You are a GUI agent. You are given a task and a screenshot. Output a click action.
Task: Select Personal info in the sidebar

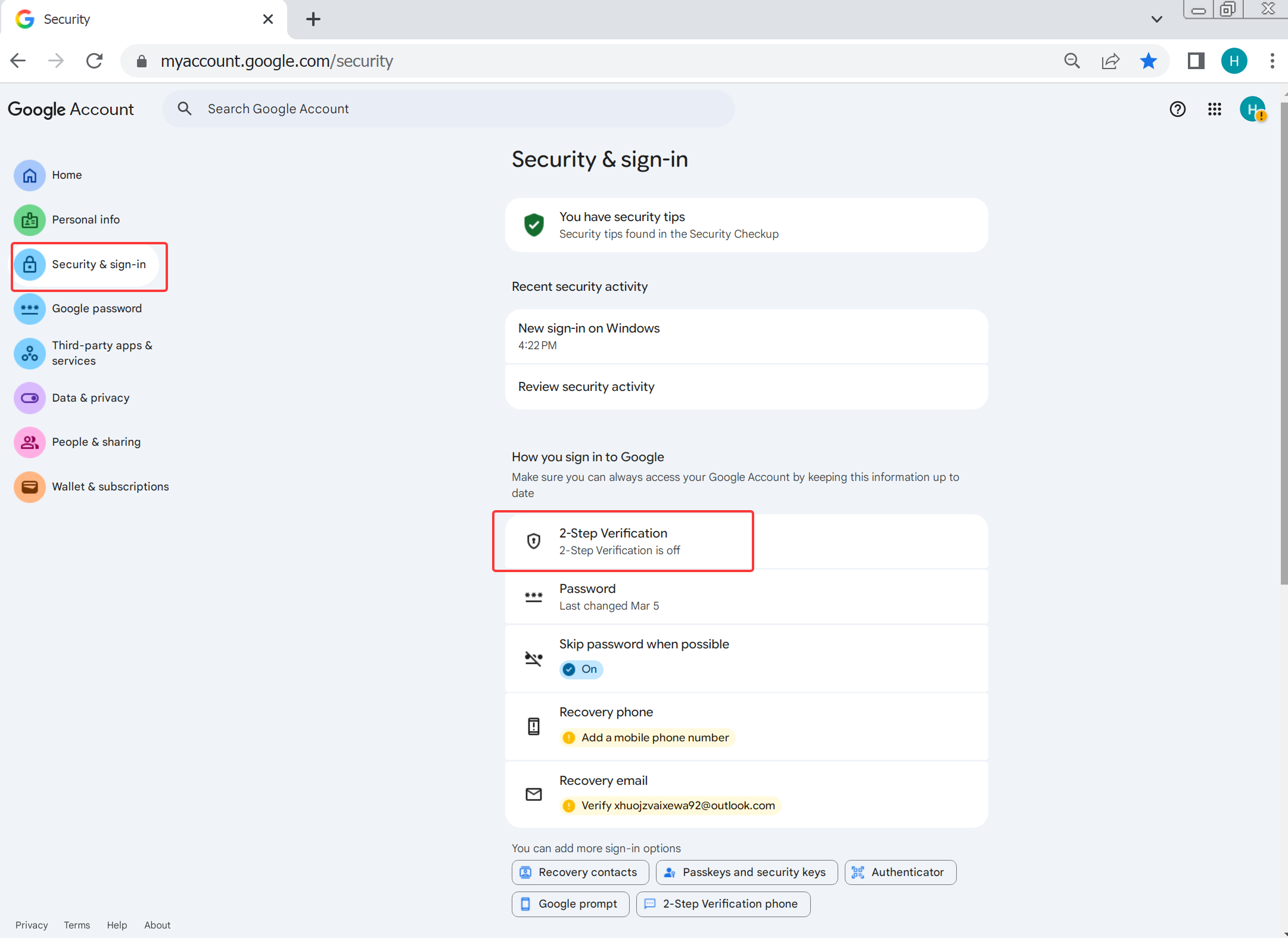87,220
